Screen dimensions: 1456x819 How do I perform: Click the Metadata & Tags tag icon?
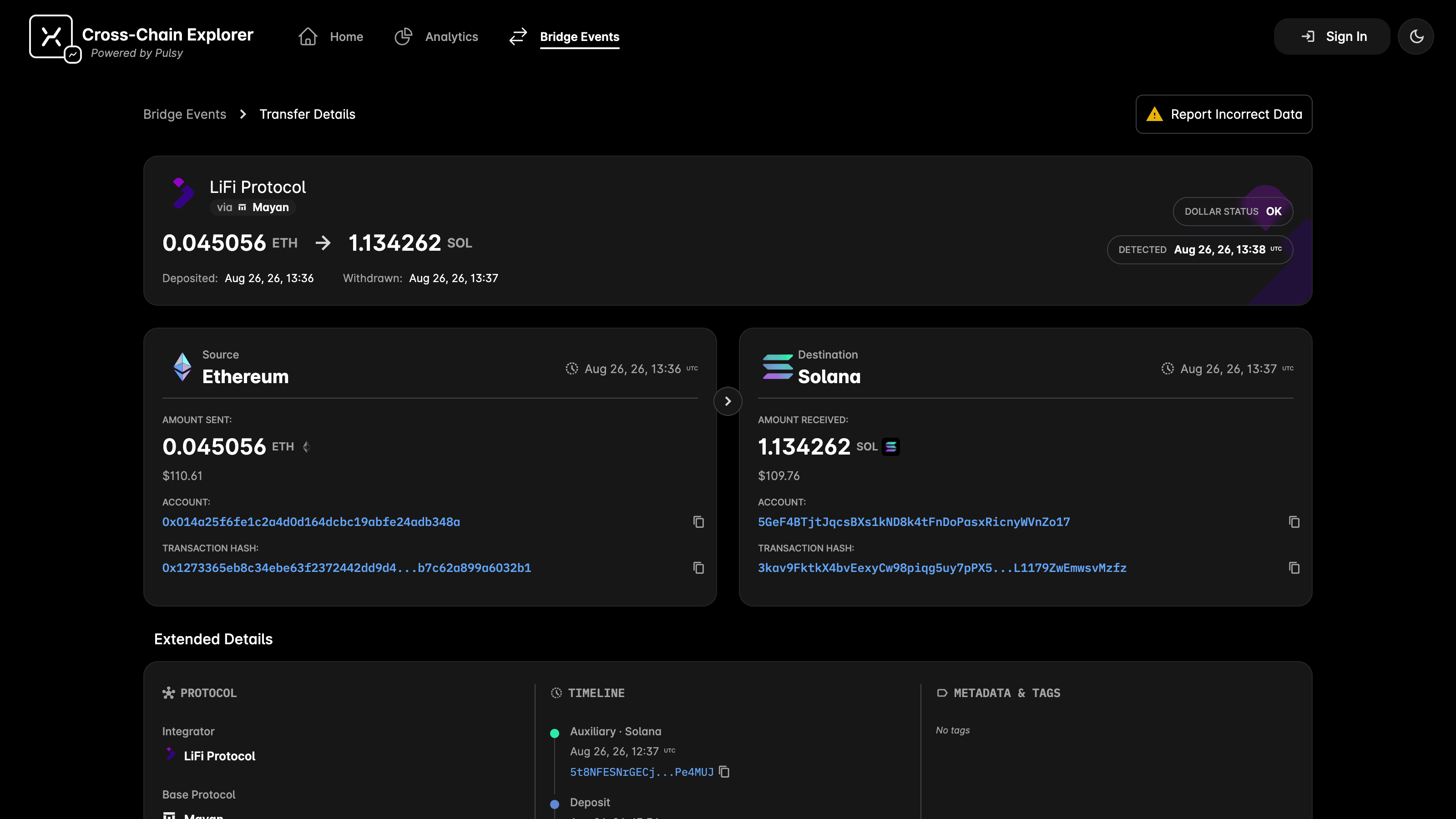pyautogui.click(x=942, y=693)
